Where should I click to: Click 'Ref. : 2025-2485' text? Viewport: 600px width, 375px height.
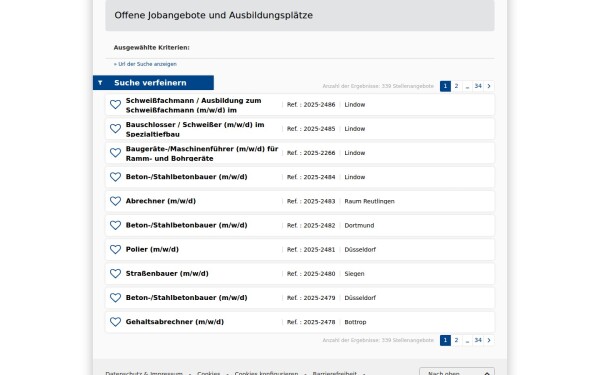pos(311,129)
